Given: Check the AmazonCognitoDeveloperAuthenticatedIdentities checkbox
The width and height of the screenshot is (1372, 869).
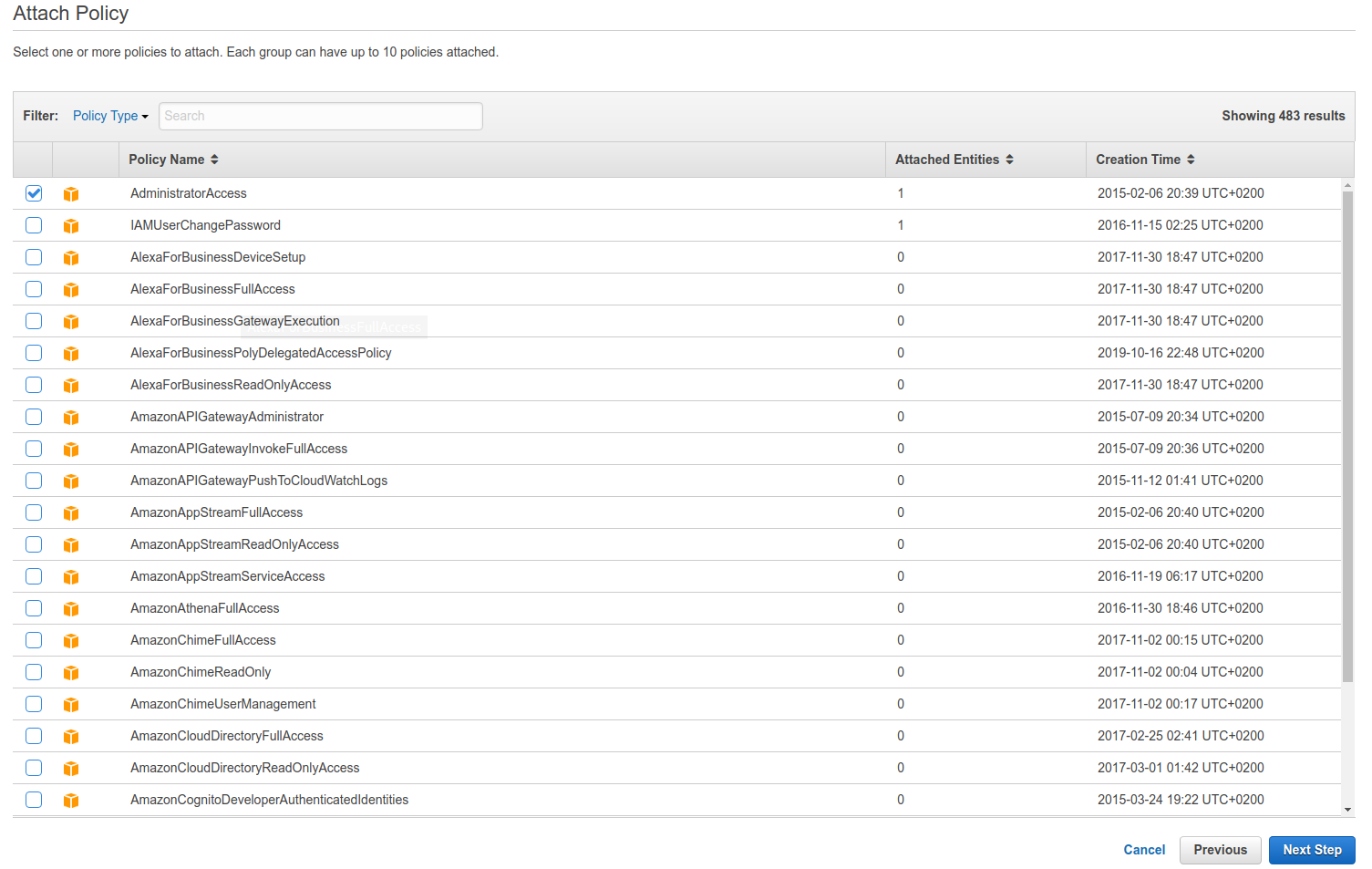Looking at the screenshot, I should tap(34, 800).
